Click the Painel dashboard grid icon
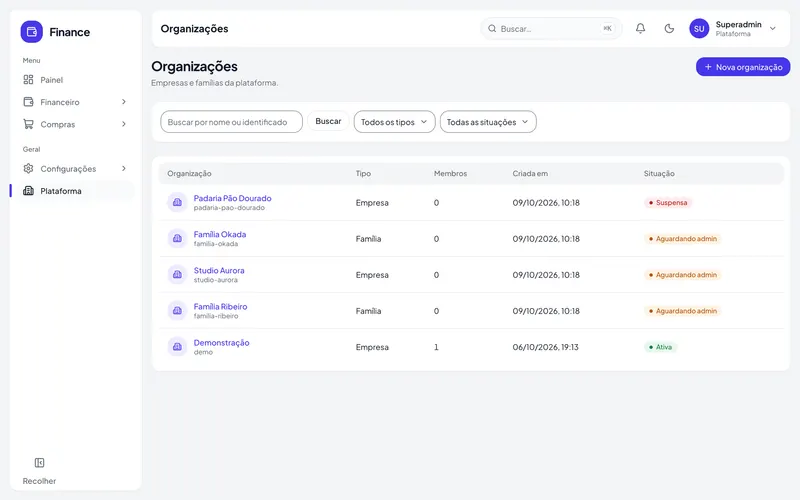The width and height of the screenshot is (800, 500). coord(29,80)
